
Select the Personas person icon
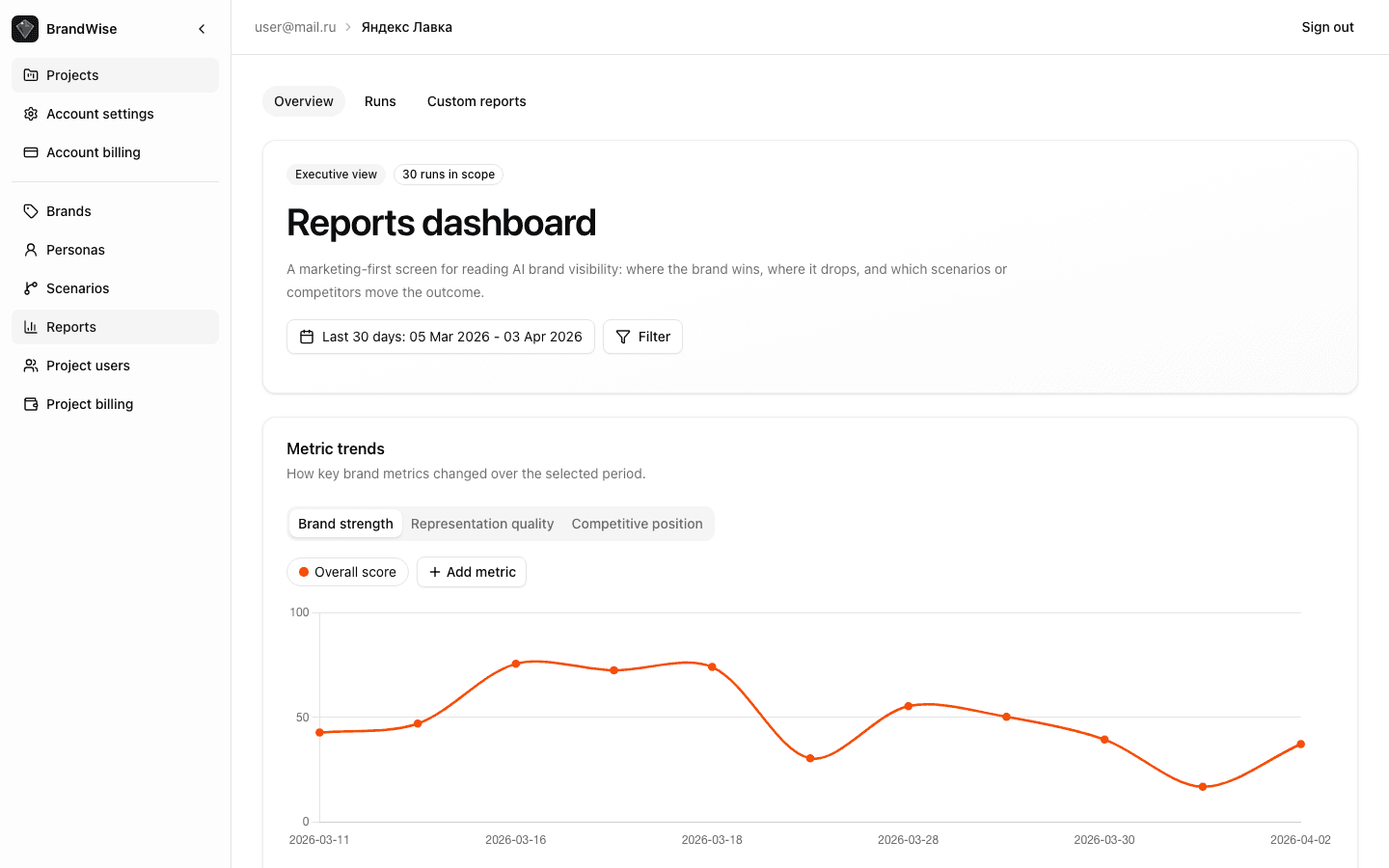pyautogui.click(x=32, y=249)
